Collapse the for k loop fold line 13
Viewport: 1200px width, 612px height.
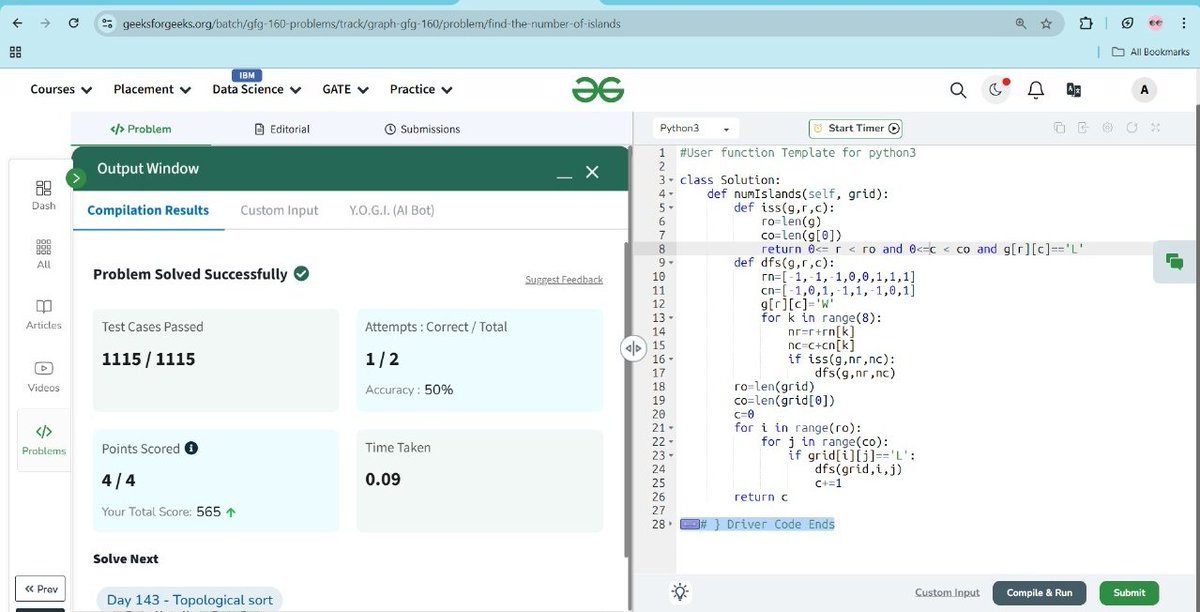(671, 318)
